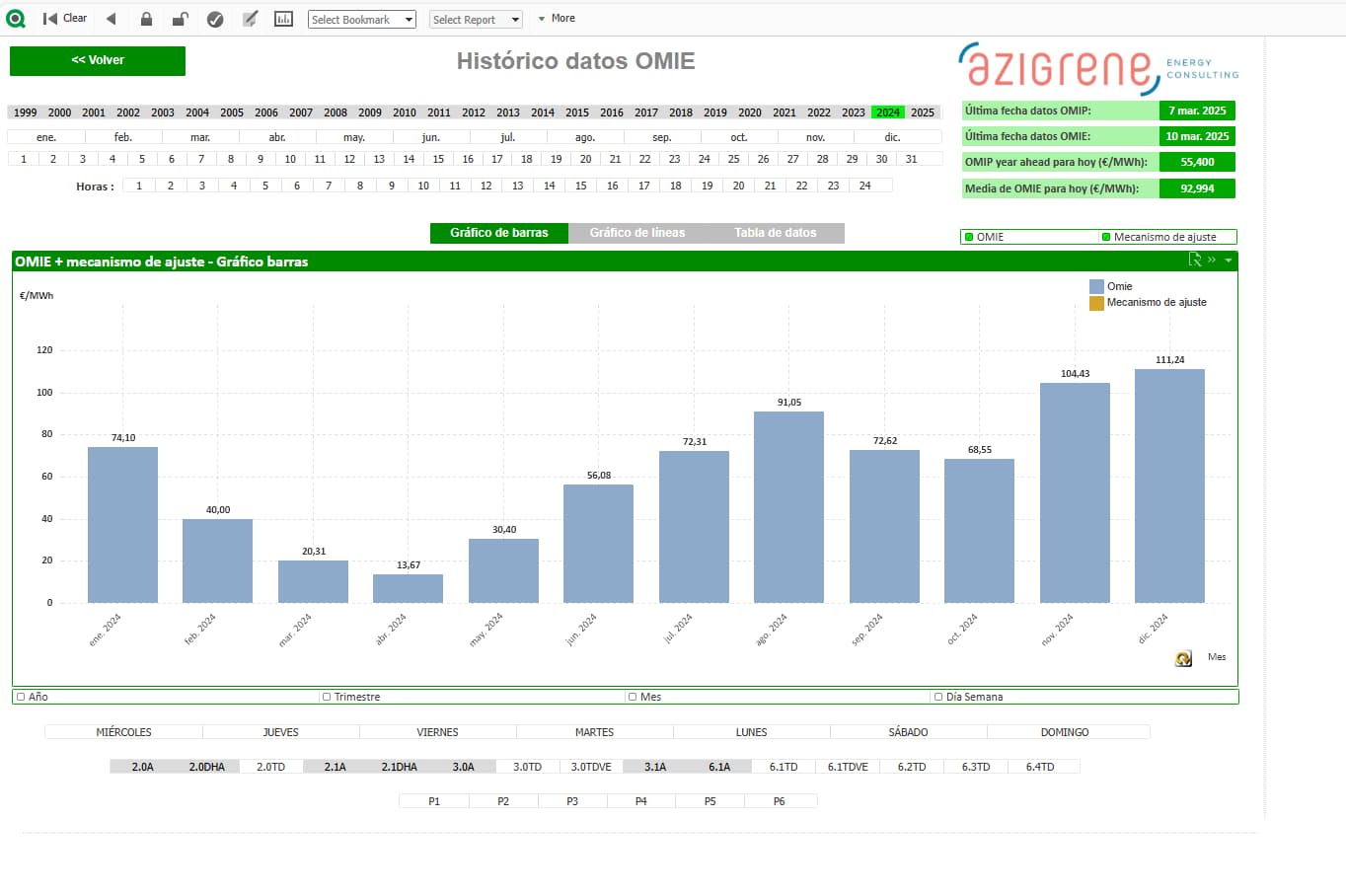Export chart to Excel icon
The height and width of the screenshot is (896, 1346).
1195,260
